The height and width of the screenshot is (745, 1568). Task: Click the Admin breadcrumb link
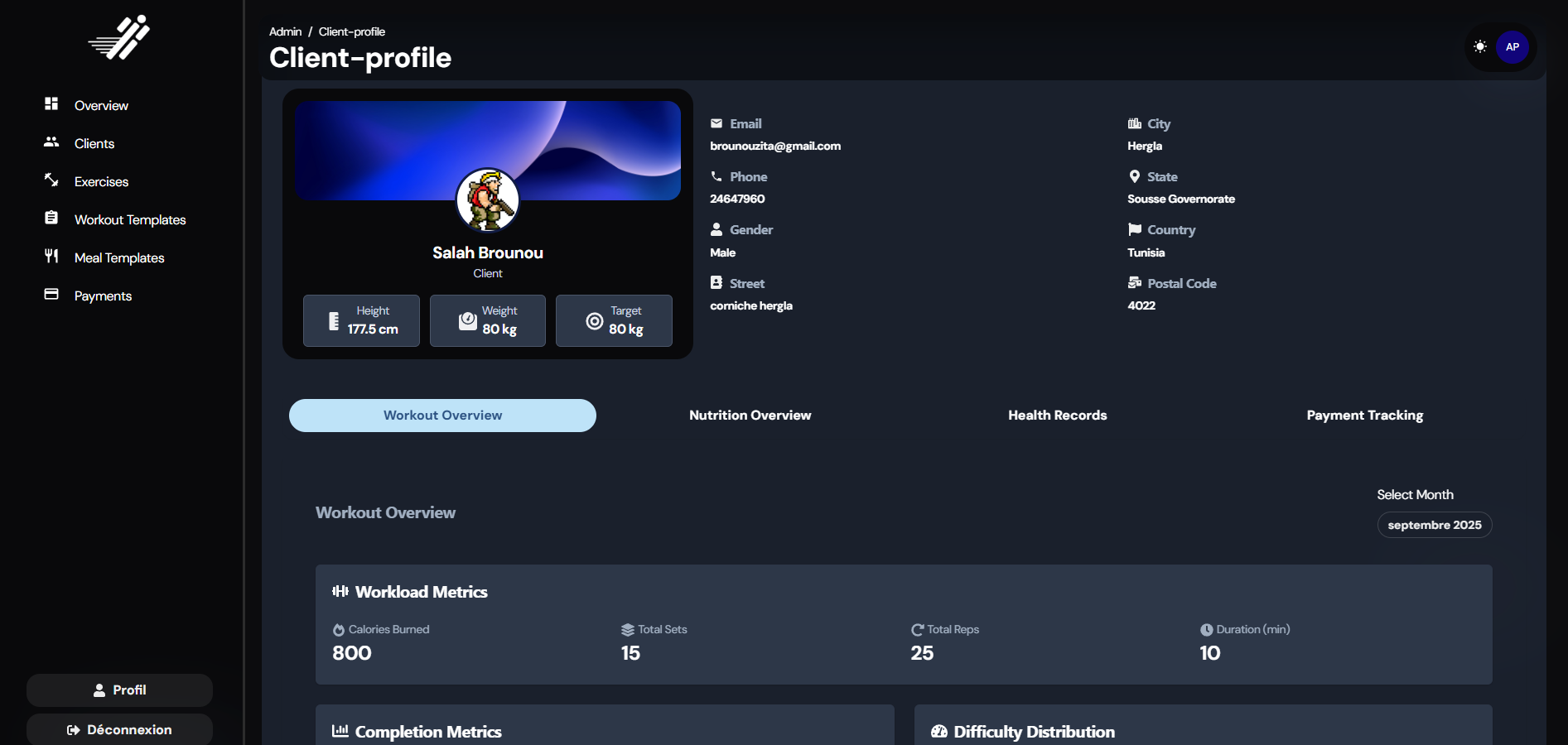(284, 31)
